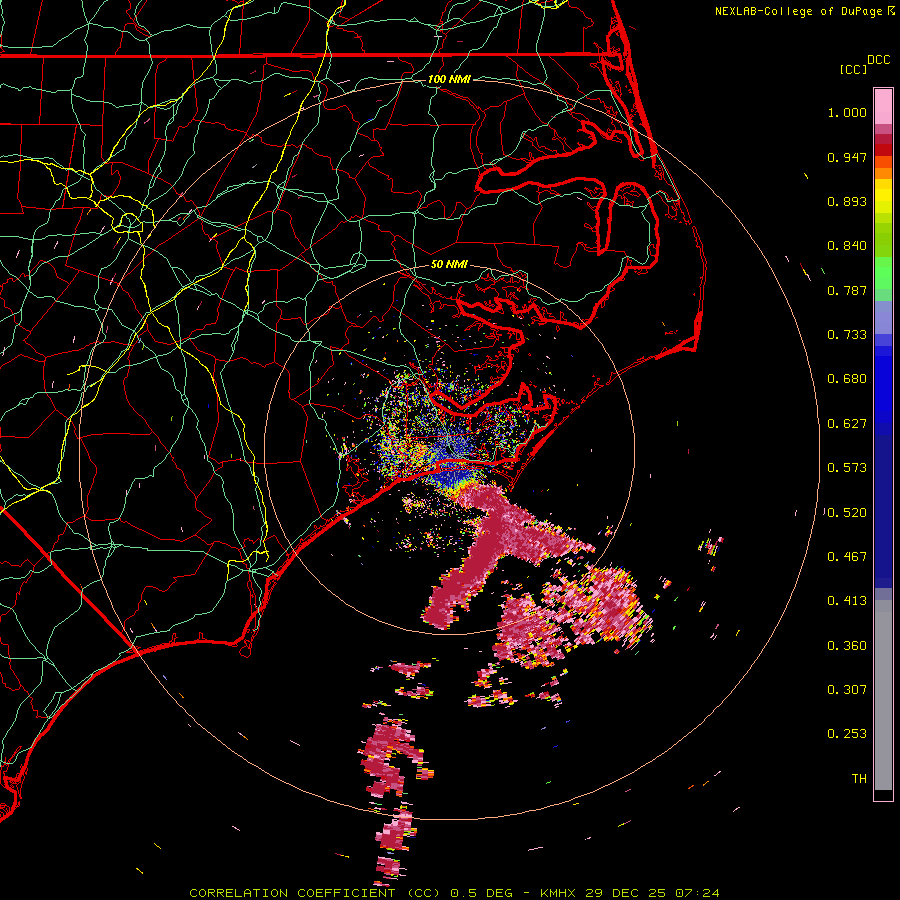The width and height of the screenshot is (900, 900).
Task: Click the KMHX station identifier in the caption
Action: 557,893
